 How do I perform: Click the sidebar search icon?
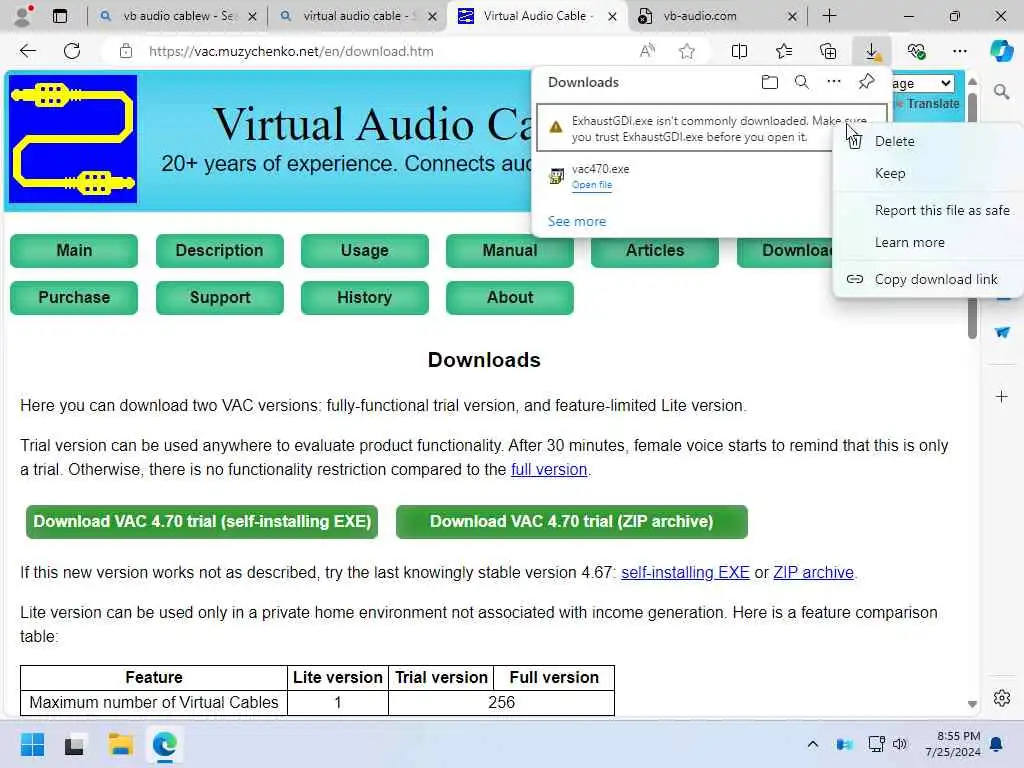click(x=1001, y=91)
